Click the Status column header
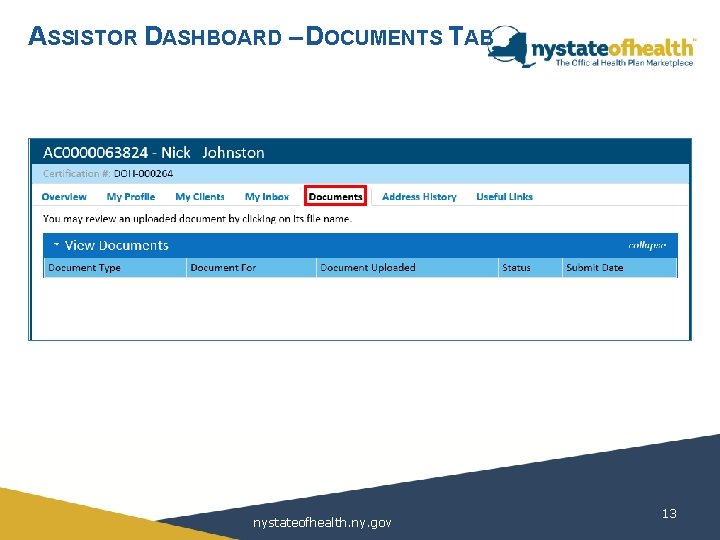 530,268
